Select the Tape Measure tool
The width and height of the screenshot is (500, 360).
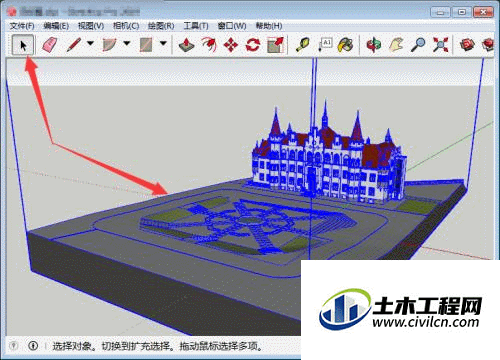coord(302,45)
